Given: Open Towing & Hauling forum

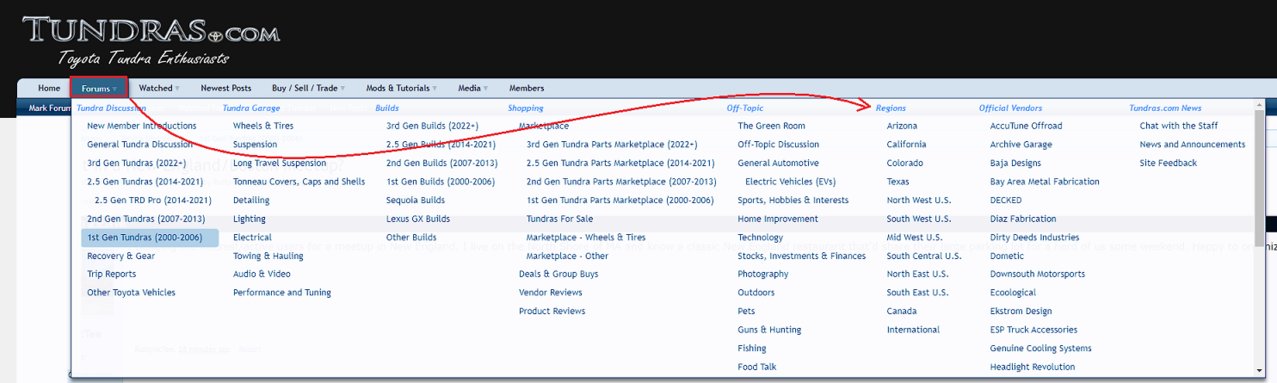Looking at the screenshot, I should [x=268, y=256].
